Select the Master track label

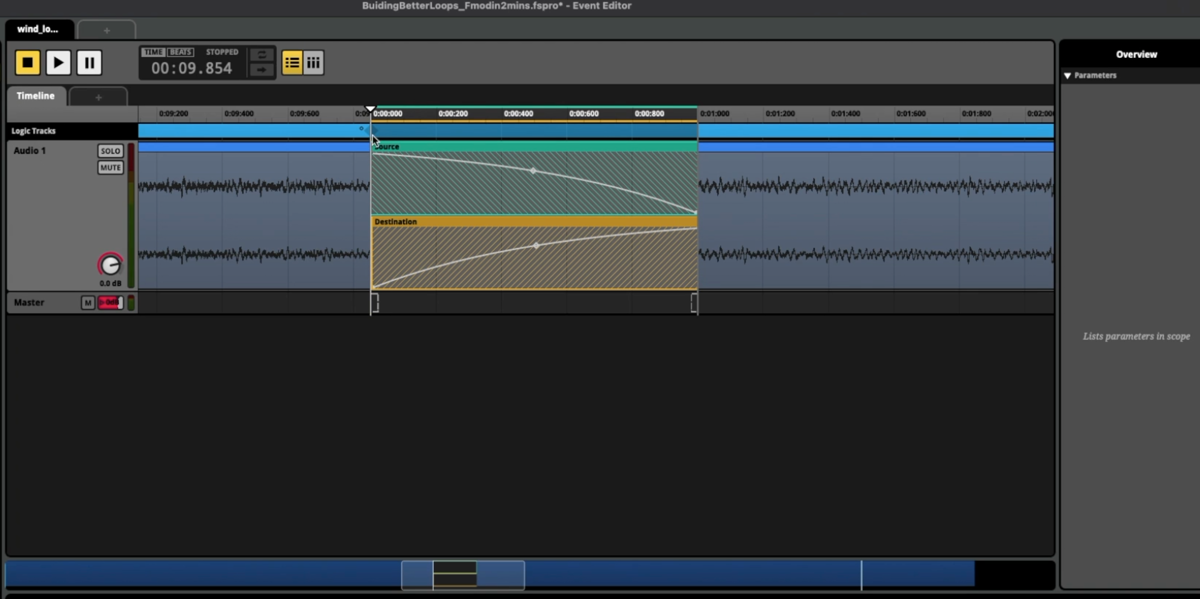coord(29,302)
